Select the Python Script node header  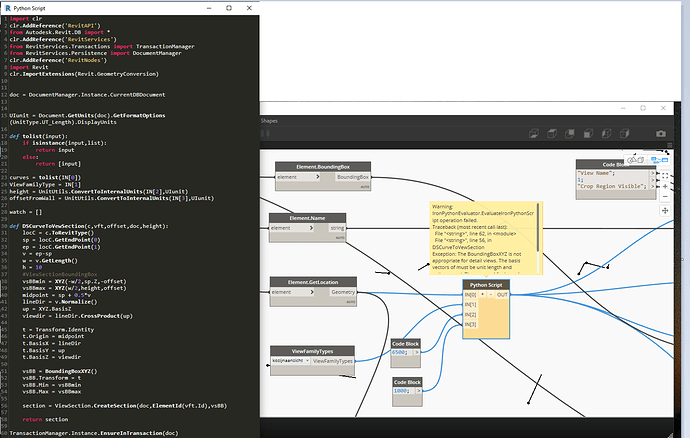486,285
